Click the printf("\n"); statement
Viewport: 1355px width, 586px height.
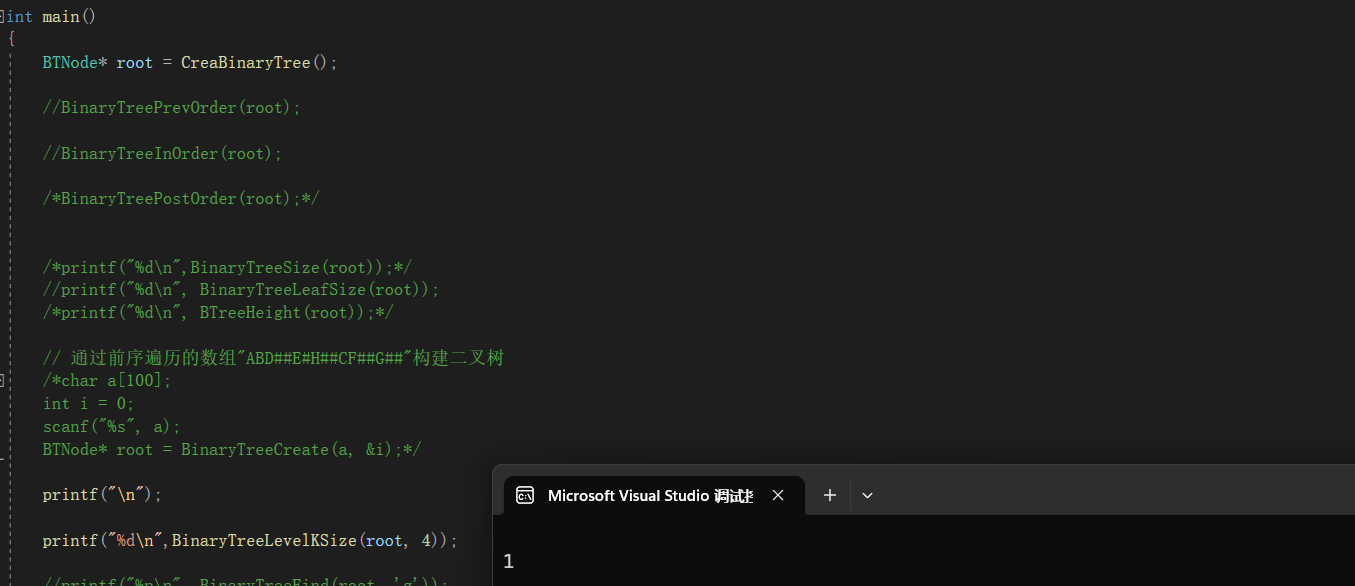point(102,494)
